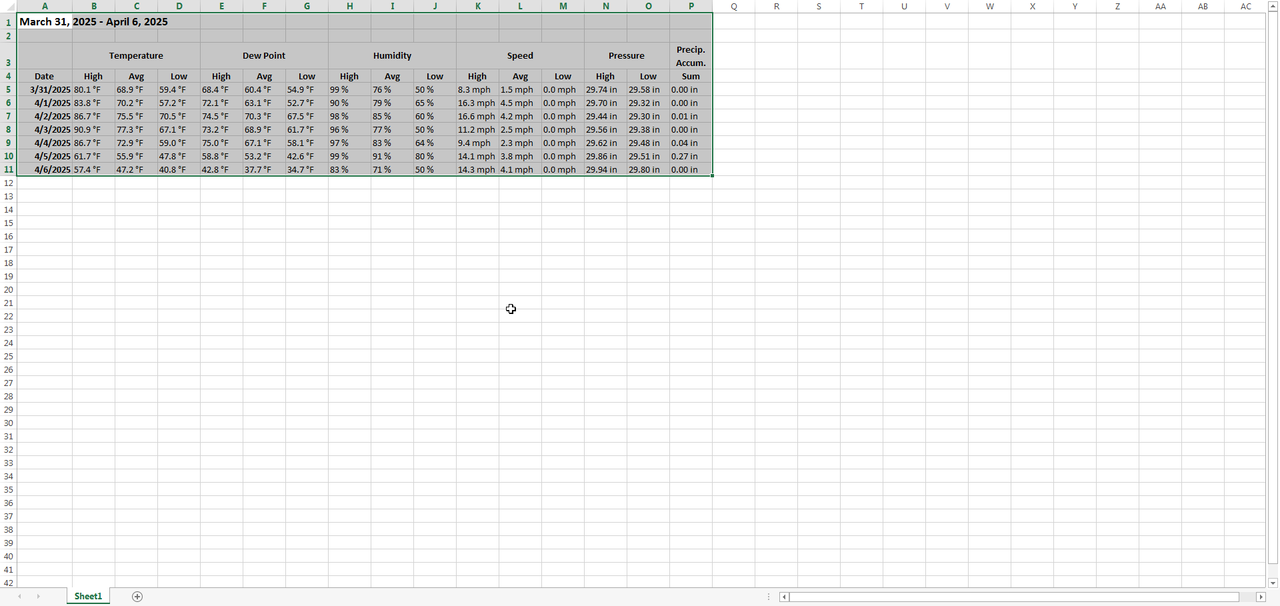The image size is (1280, 606).
Task: Add a new sheet with the plus button
Action: (x=137, y=596)
